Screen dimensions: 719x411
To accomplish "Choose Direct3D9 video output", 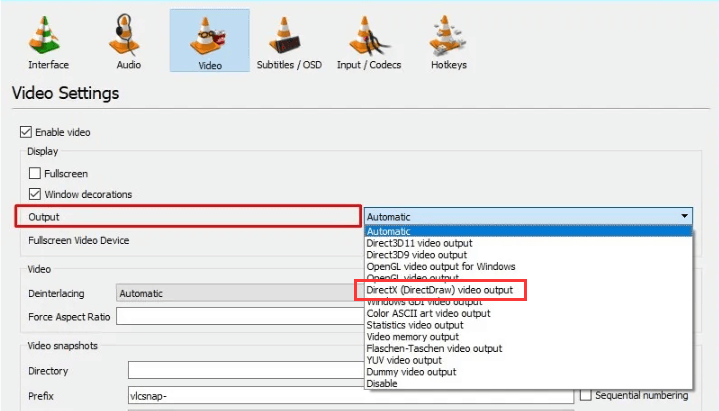I will point(528,255).
